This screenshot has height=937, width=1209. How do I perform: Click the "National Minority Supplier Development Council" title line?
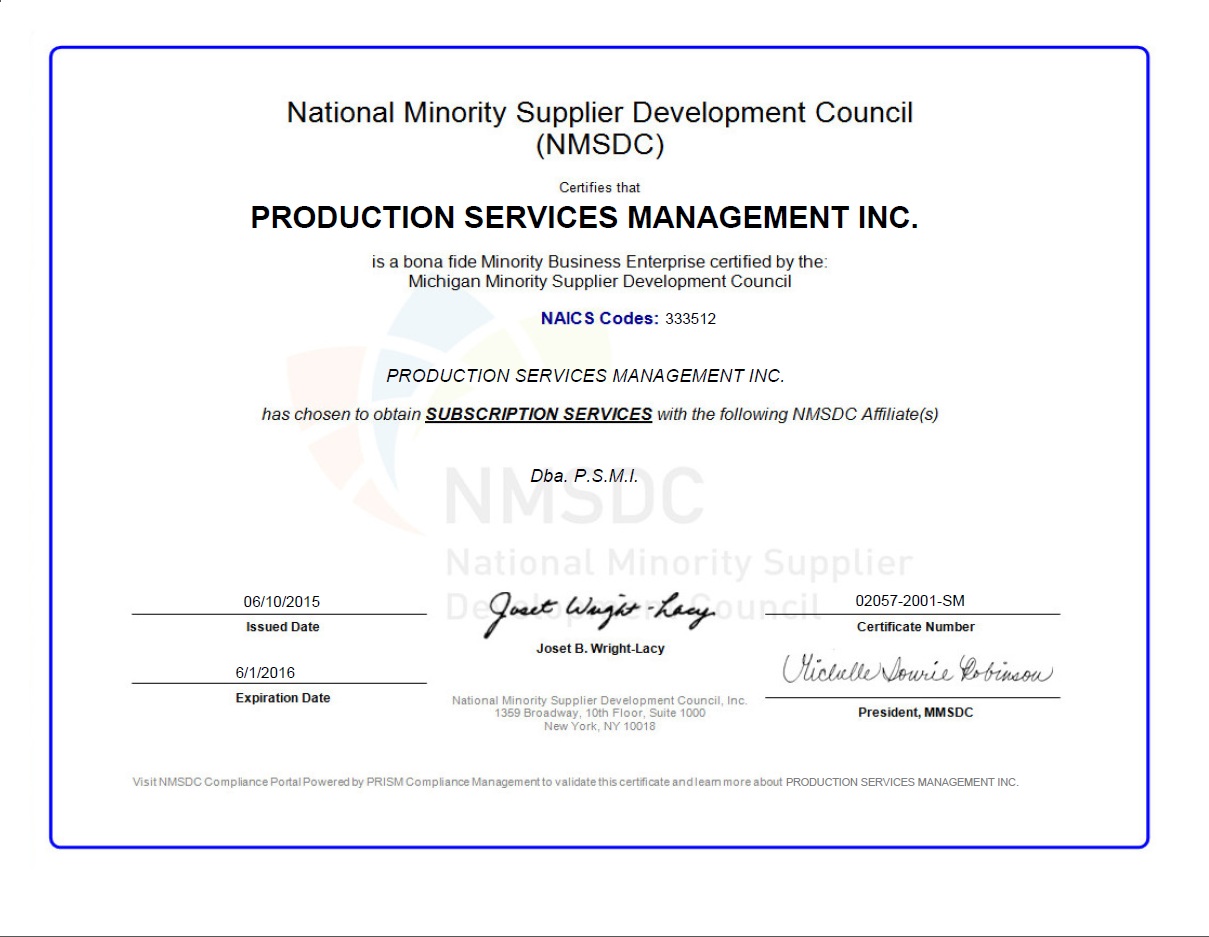600,113
